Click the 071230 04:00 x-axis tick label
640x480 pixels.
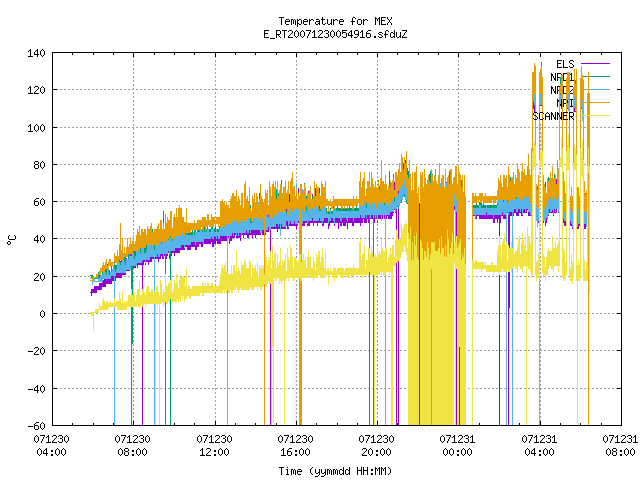(x=51, y=446)
